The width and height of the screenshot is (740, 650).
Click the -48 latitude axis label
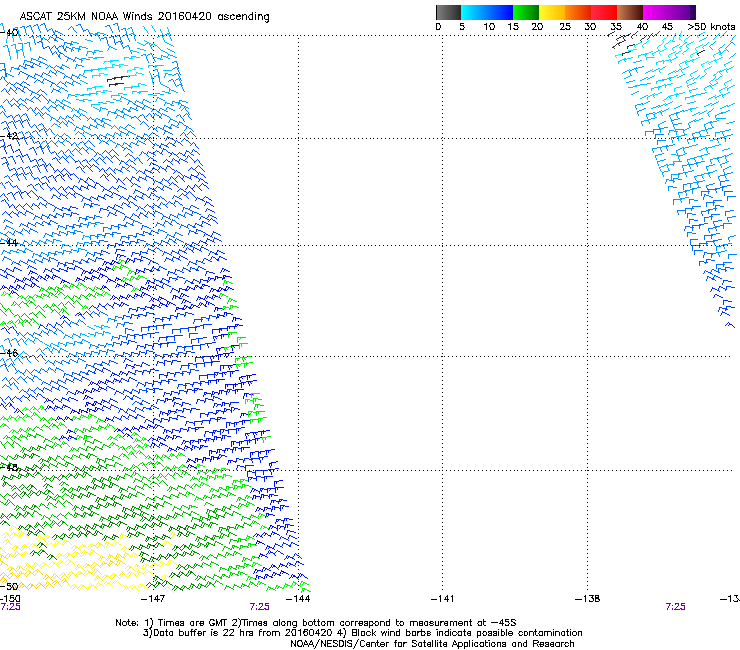9,467
